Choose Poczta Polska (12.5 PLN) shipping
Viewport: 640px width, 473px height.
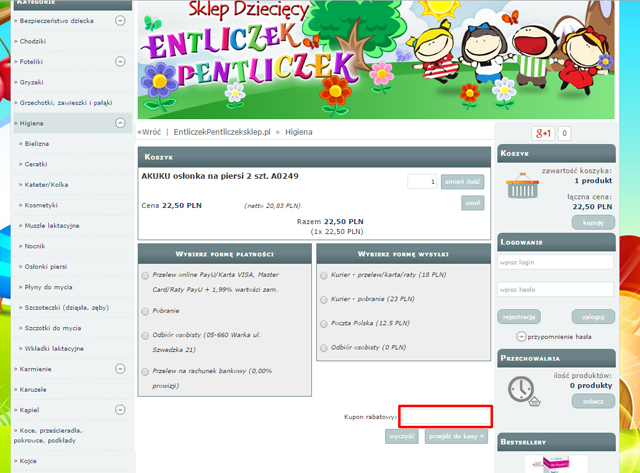pos(323,324)
